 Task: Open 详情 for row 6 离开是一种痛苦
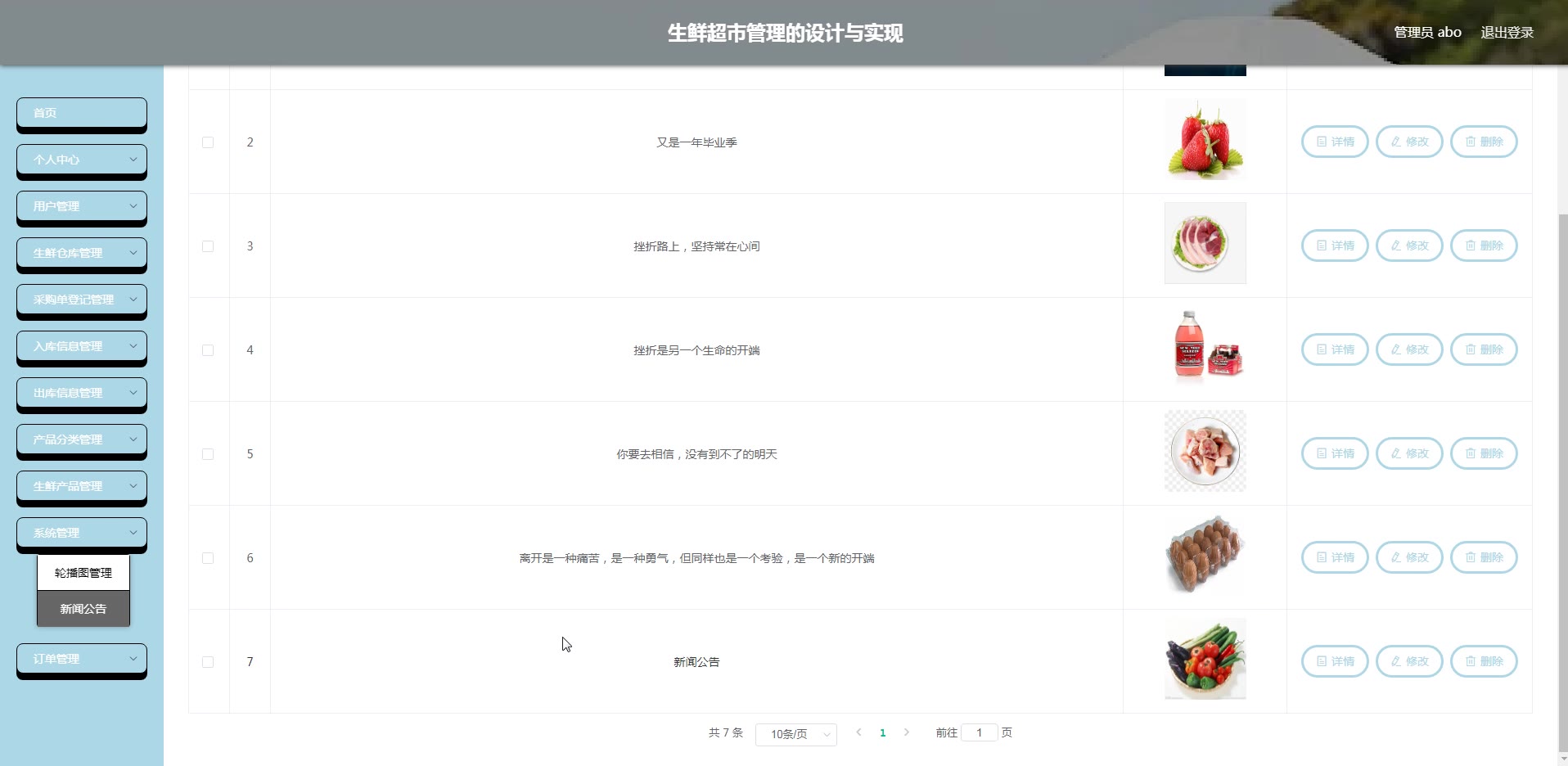[1335, 557]
